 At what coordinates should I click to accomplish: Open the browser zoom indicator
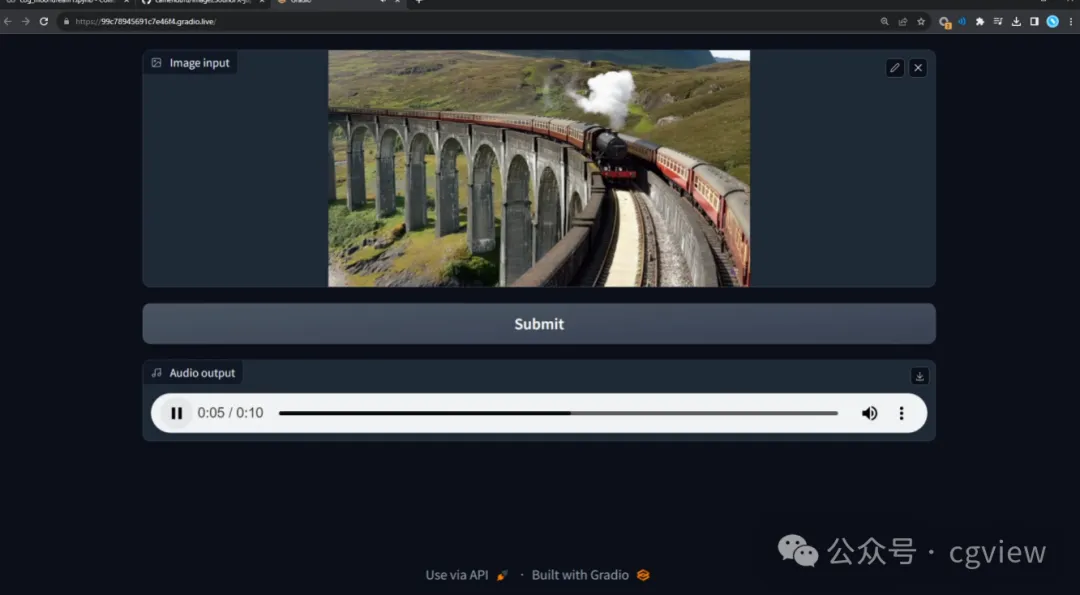click(884, 21)
